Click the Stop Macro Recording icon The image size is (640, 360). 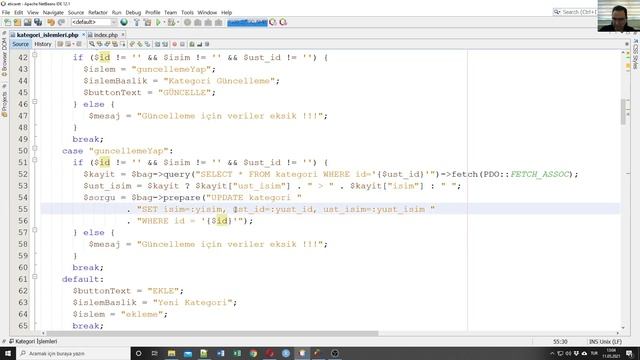pos(182,44)
